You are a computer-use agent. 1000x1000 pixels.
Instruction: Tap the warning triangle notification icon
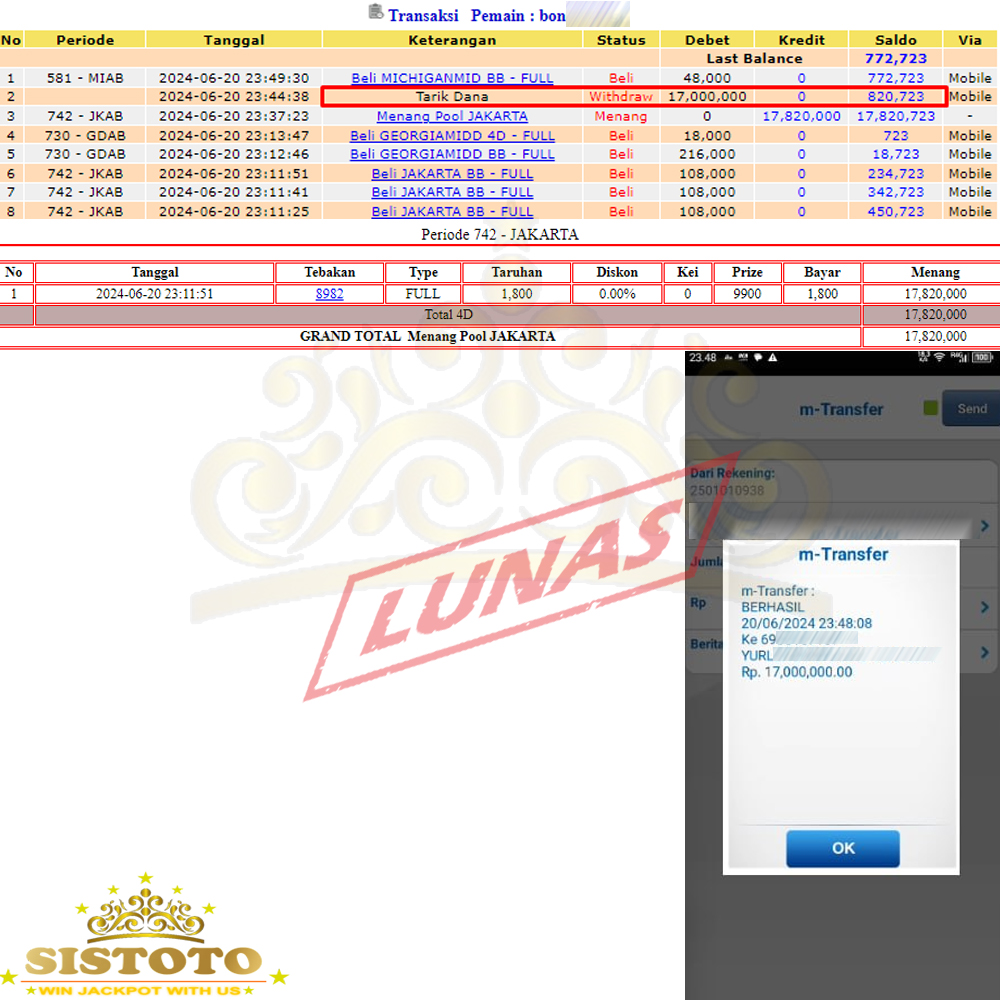pos(772,358)
